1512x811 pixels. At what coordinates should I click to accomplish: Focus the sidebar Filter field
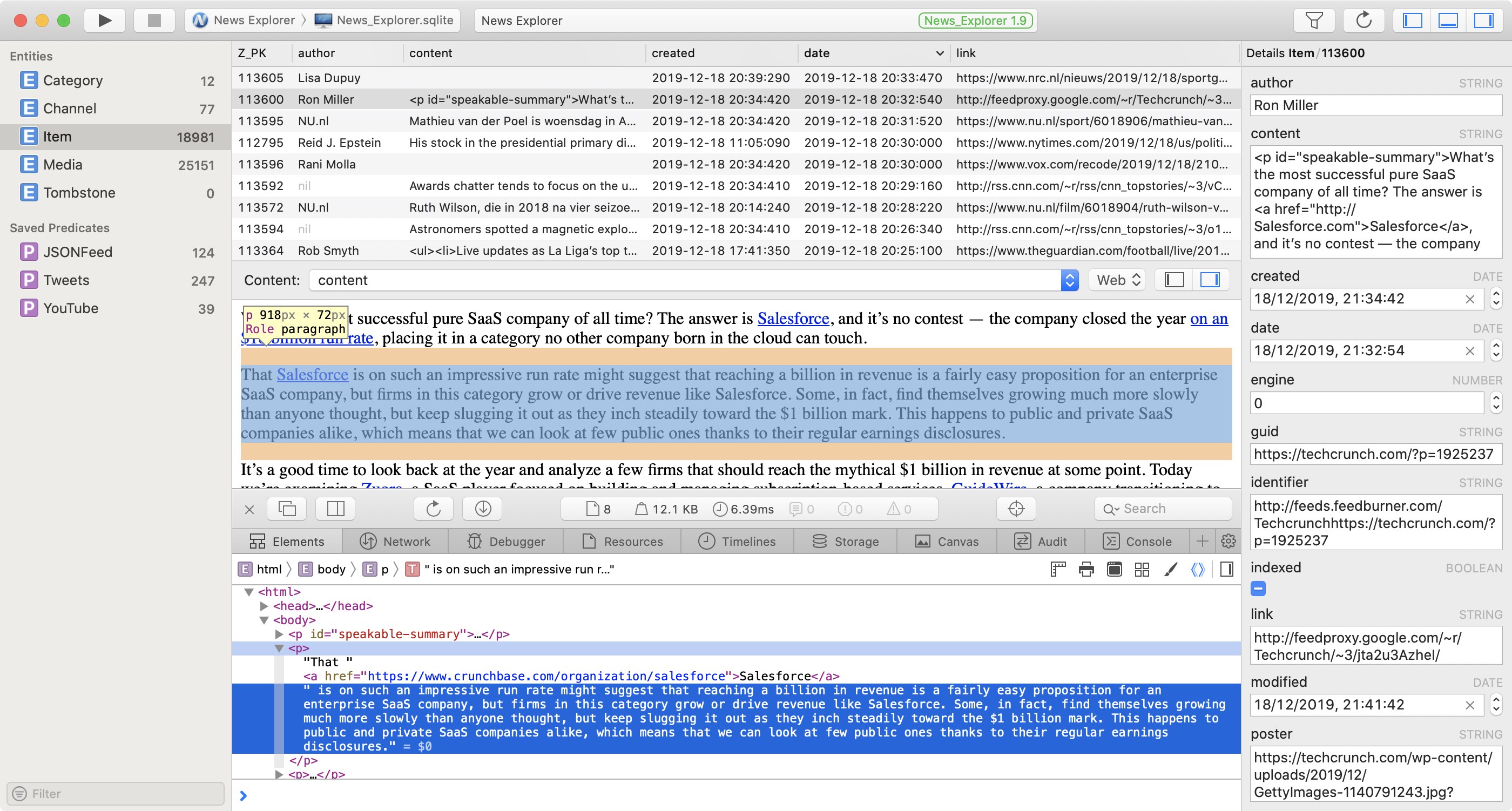click(116, 793)
